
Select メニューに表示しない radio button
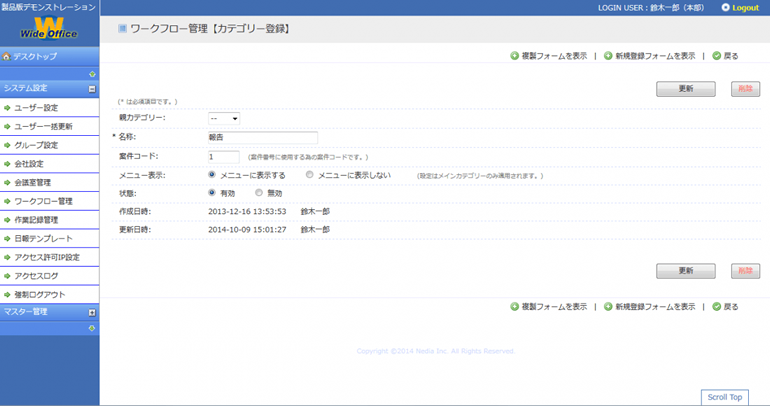309,174
